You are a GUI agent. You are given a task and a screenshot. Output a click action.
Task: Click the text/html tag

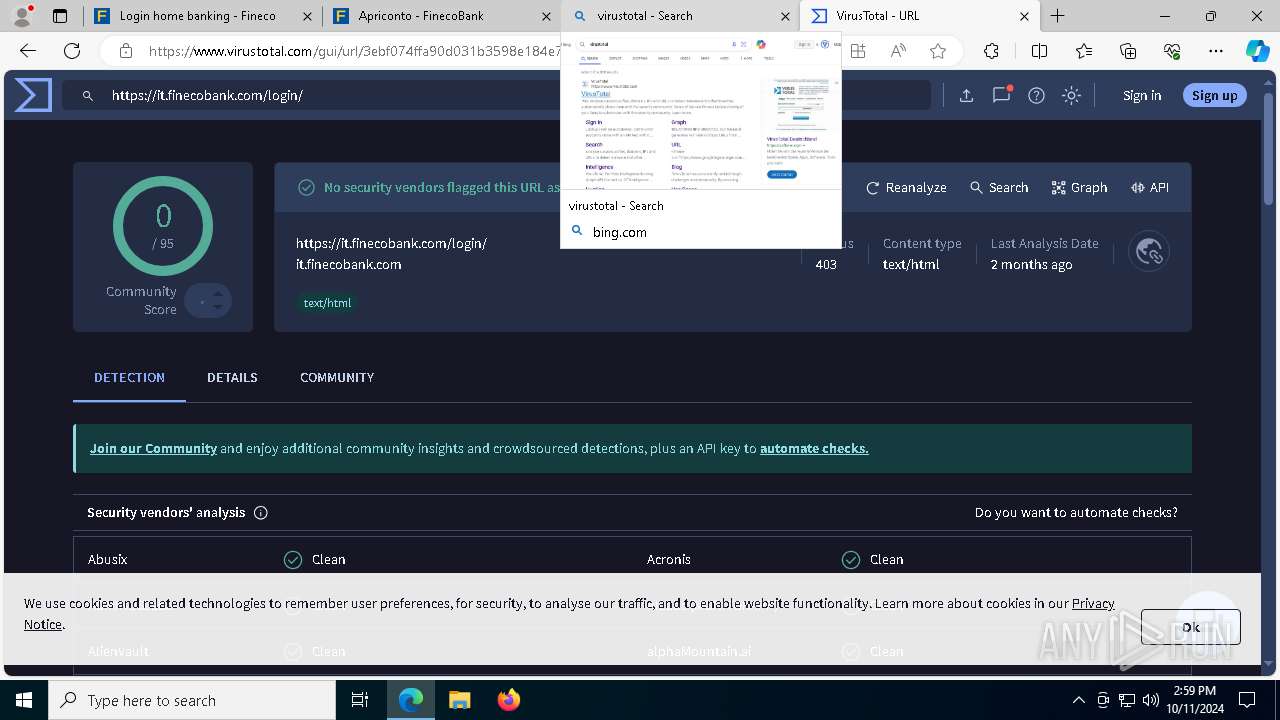click(328, 303)
